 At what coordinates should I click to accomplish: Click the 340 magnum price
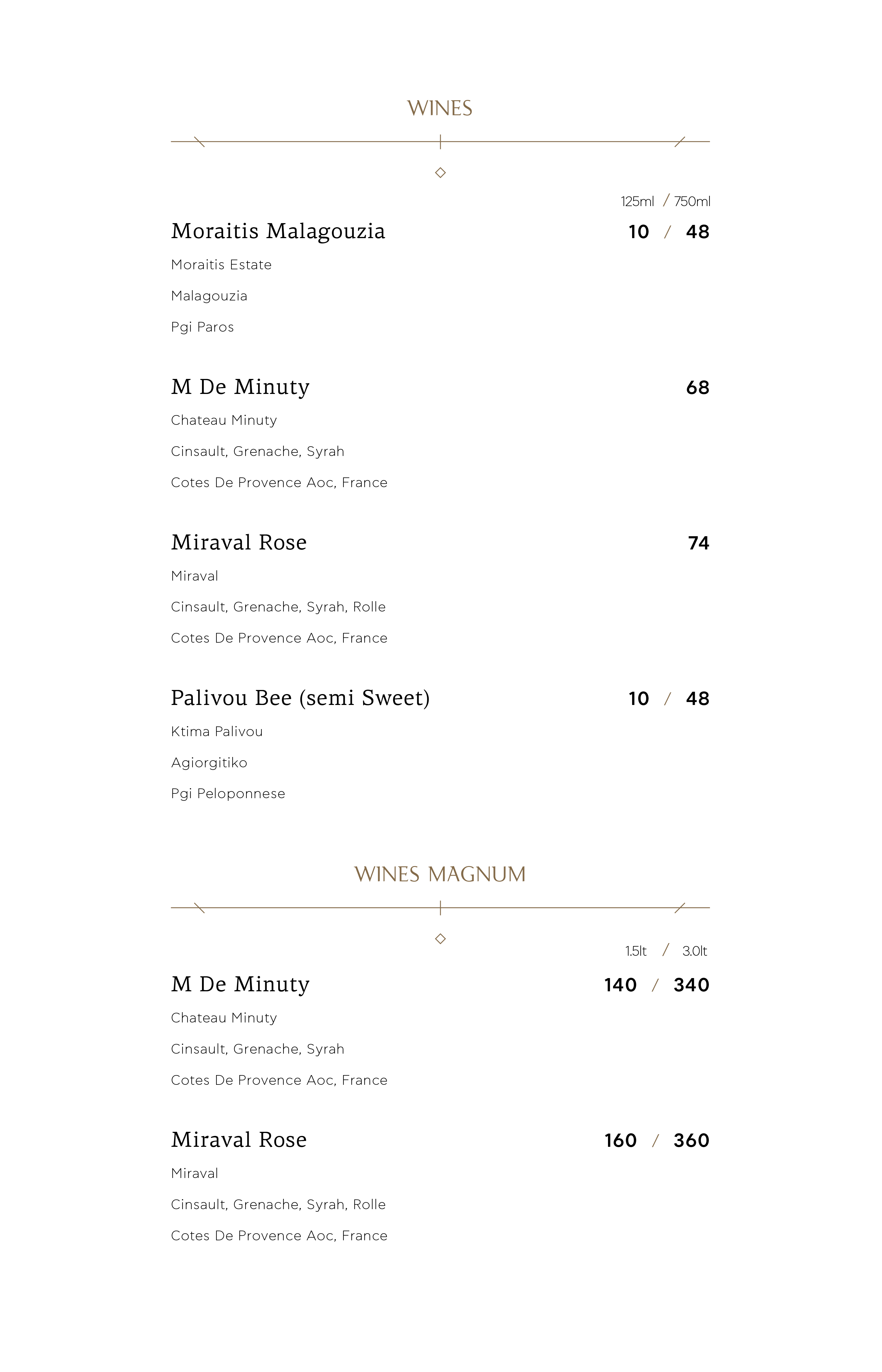[x=691, y=985]
